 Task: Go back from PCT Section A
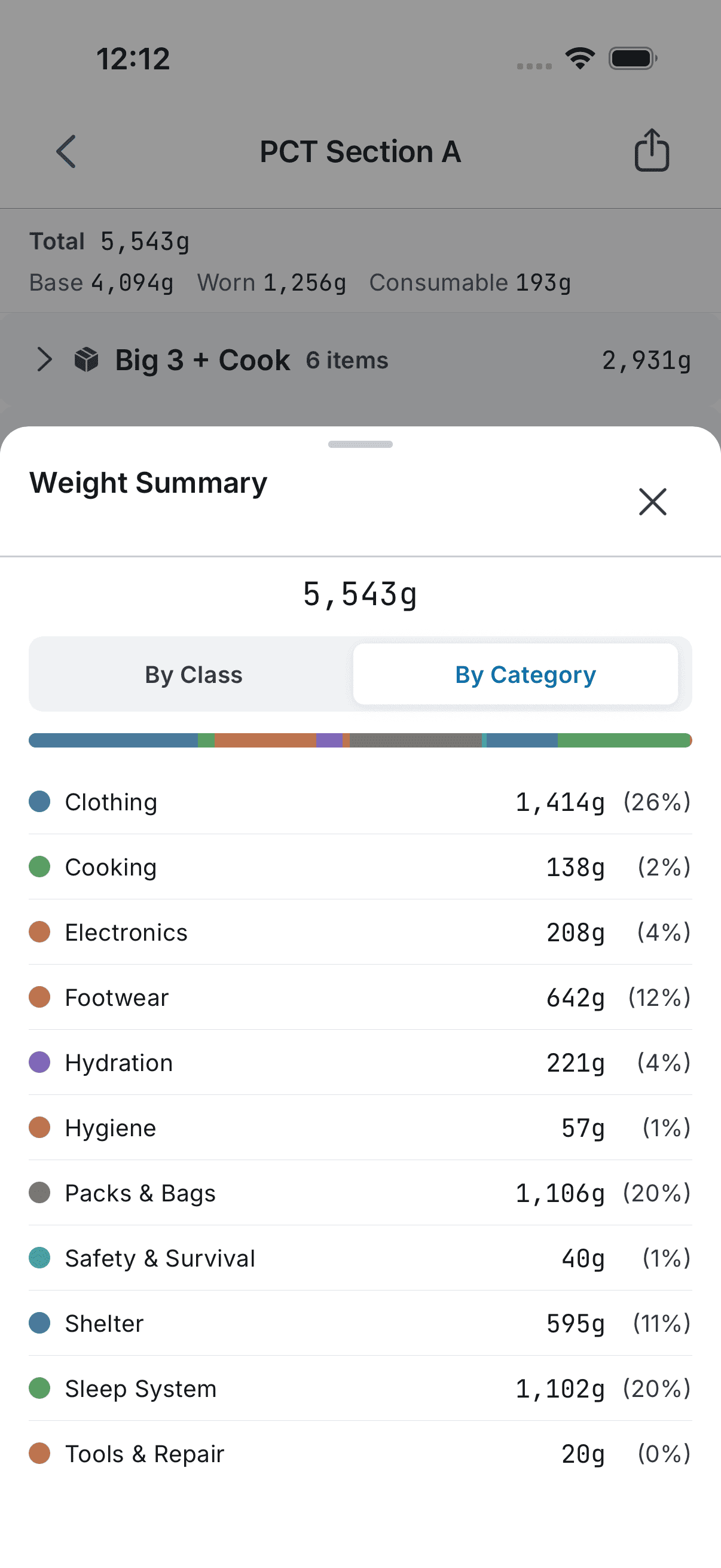tap(66, 151)
